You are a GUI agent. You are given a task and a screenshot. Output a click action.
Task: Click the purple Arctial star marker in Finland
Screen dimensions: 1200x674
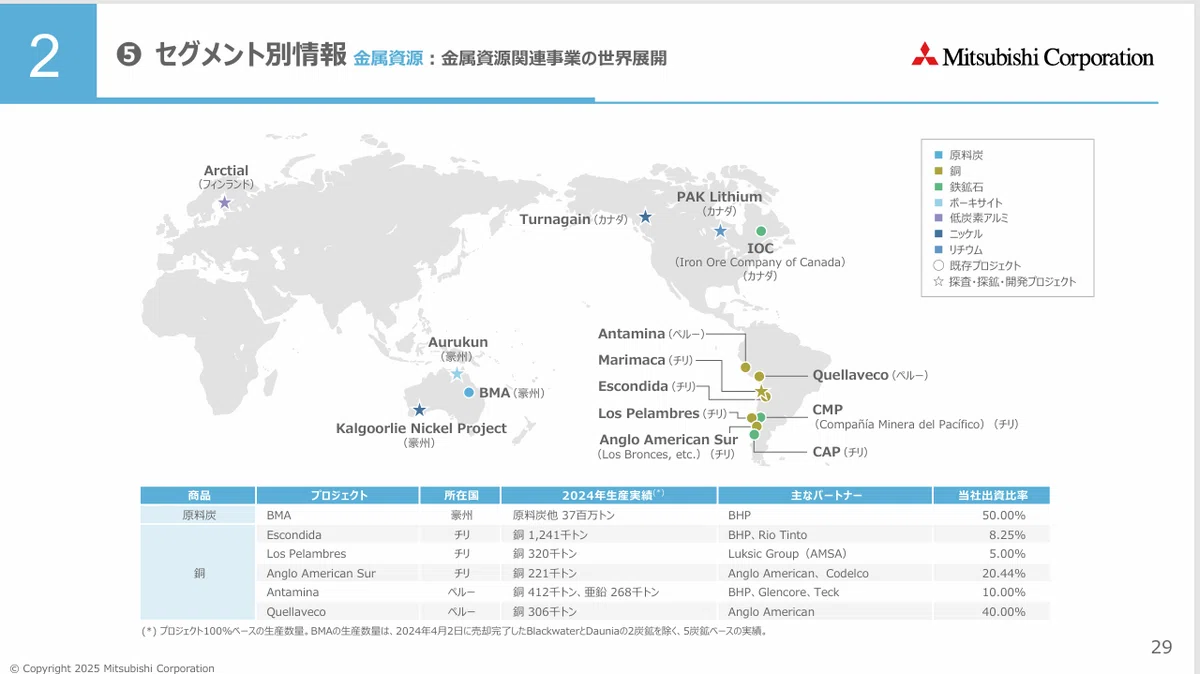pyautogui.click(x=224, y=202)
